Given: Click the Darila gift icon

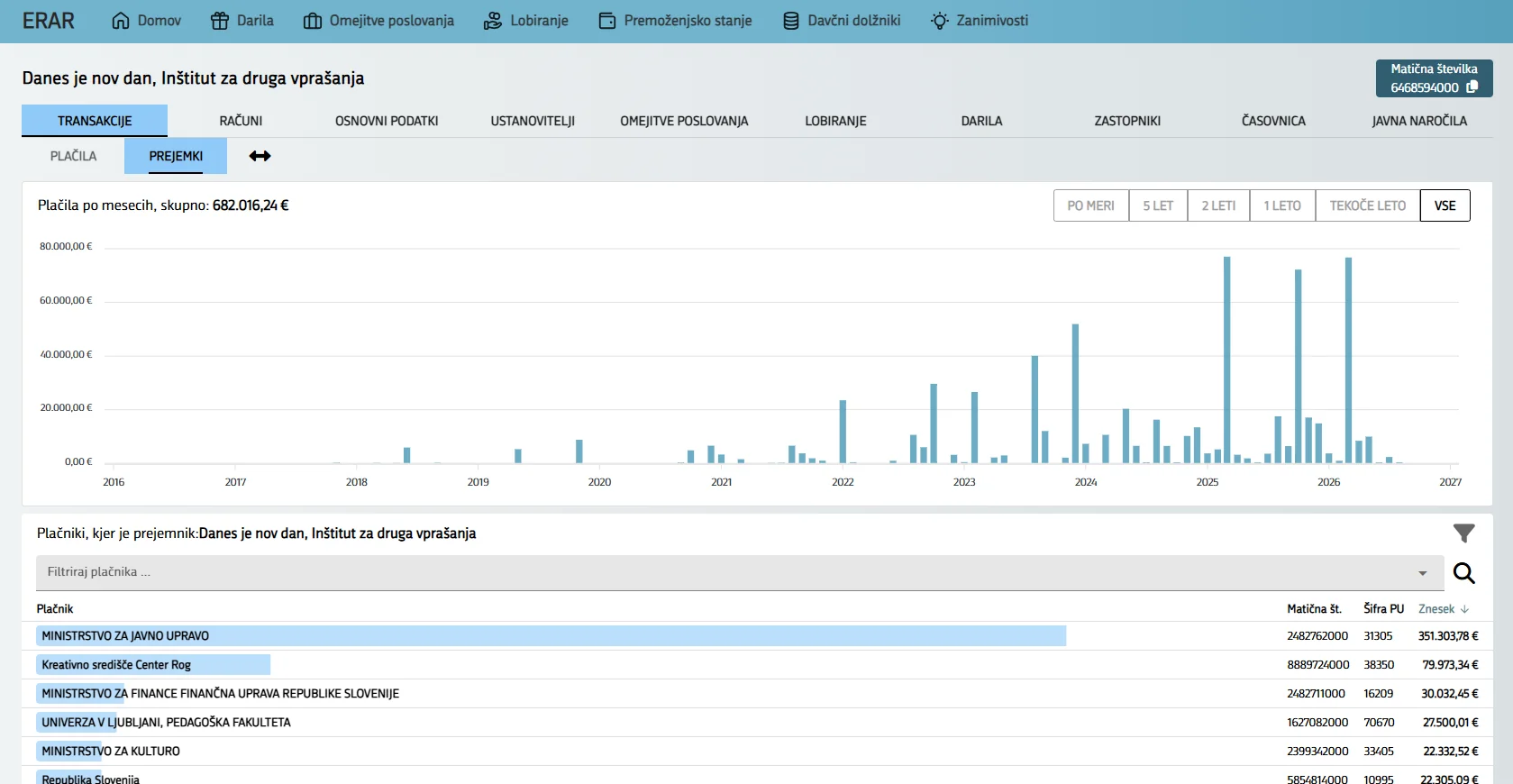Looking at the screenshot, I should 220,21.
